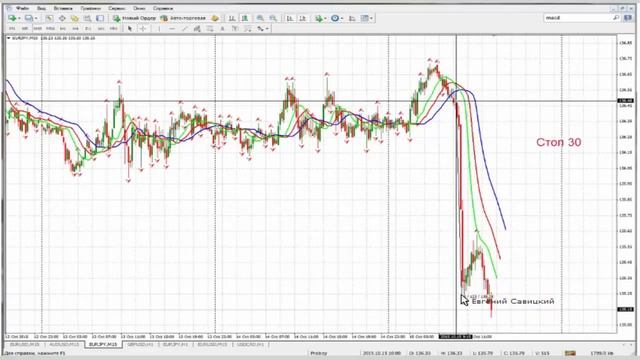
Task: Expand the New Chart dropdown arrow
Action: (x=19, y=18)
